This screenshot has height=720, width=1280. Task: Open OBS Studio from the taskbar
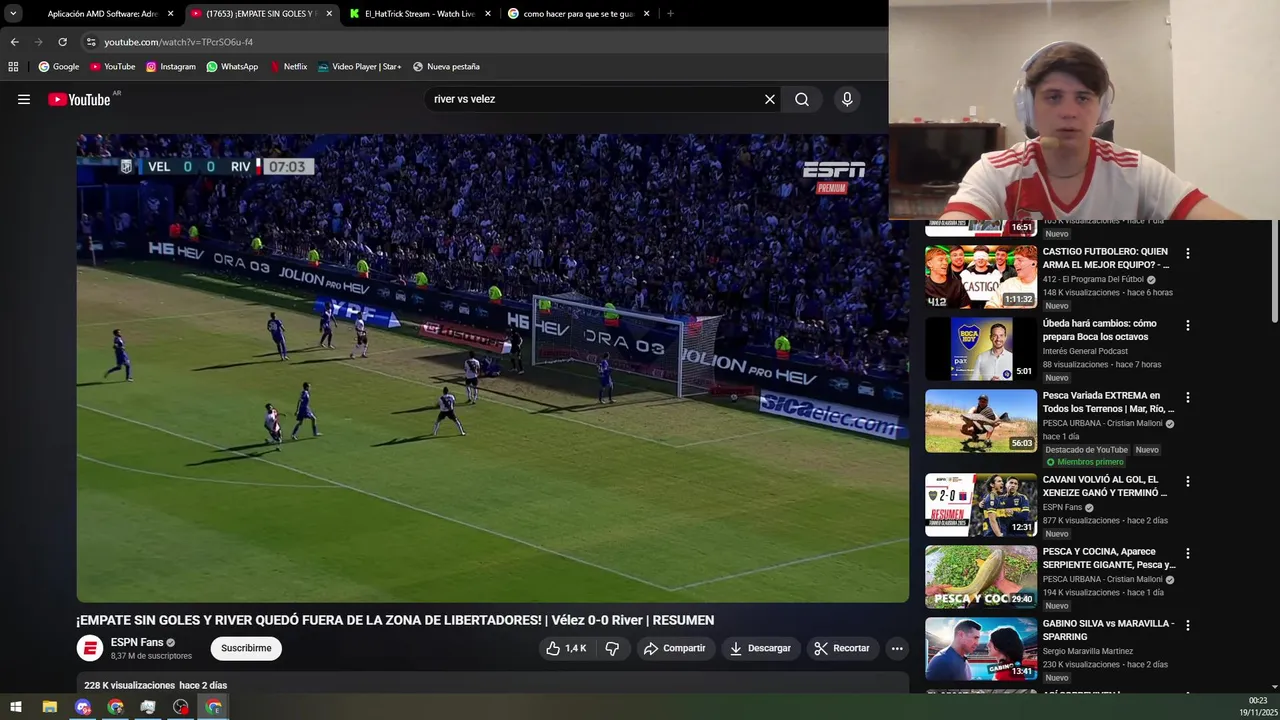point(180,707)
